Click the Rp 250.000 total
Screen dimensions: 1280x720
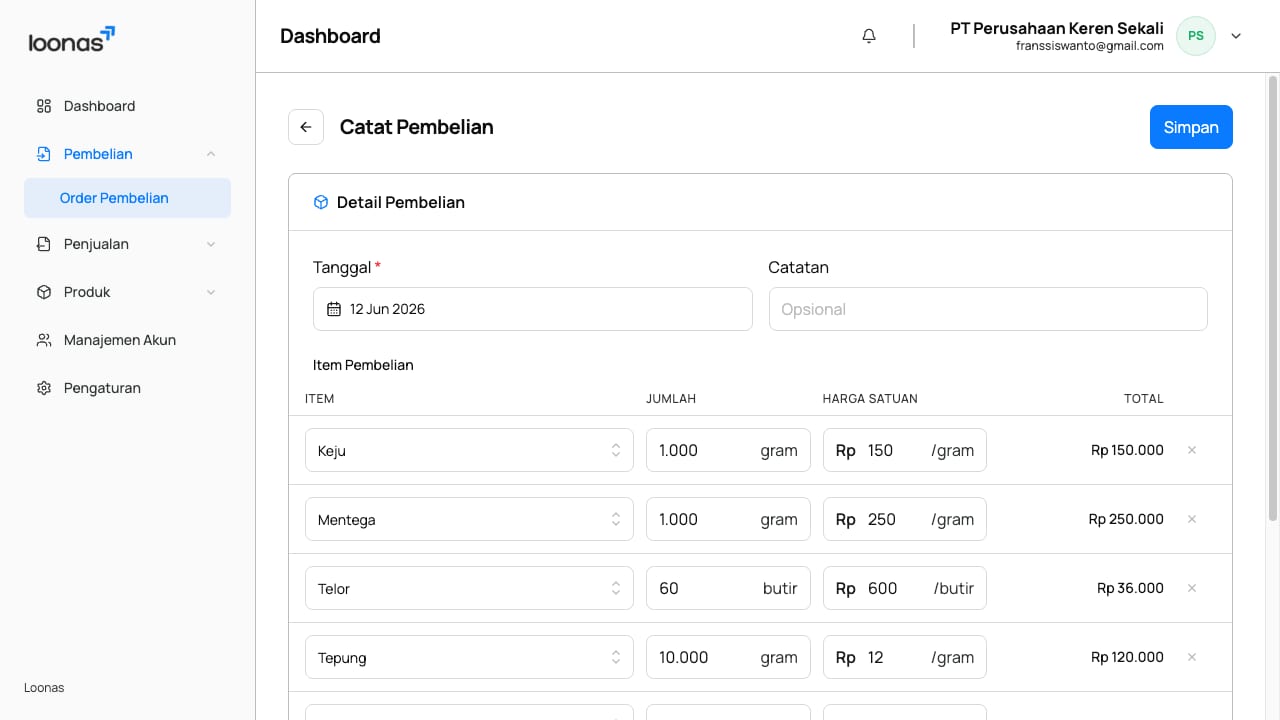(1126, 519)
